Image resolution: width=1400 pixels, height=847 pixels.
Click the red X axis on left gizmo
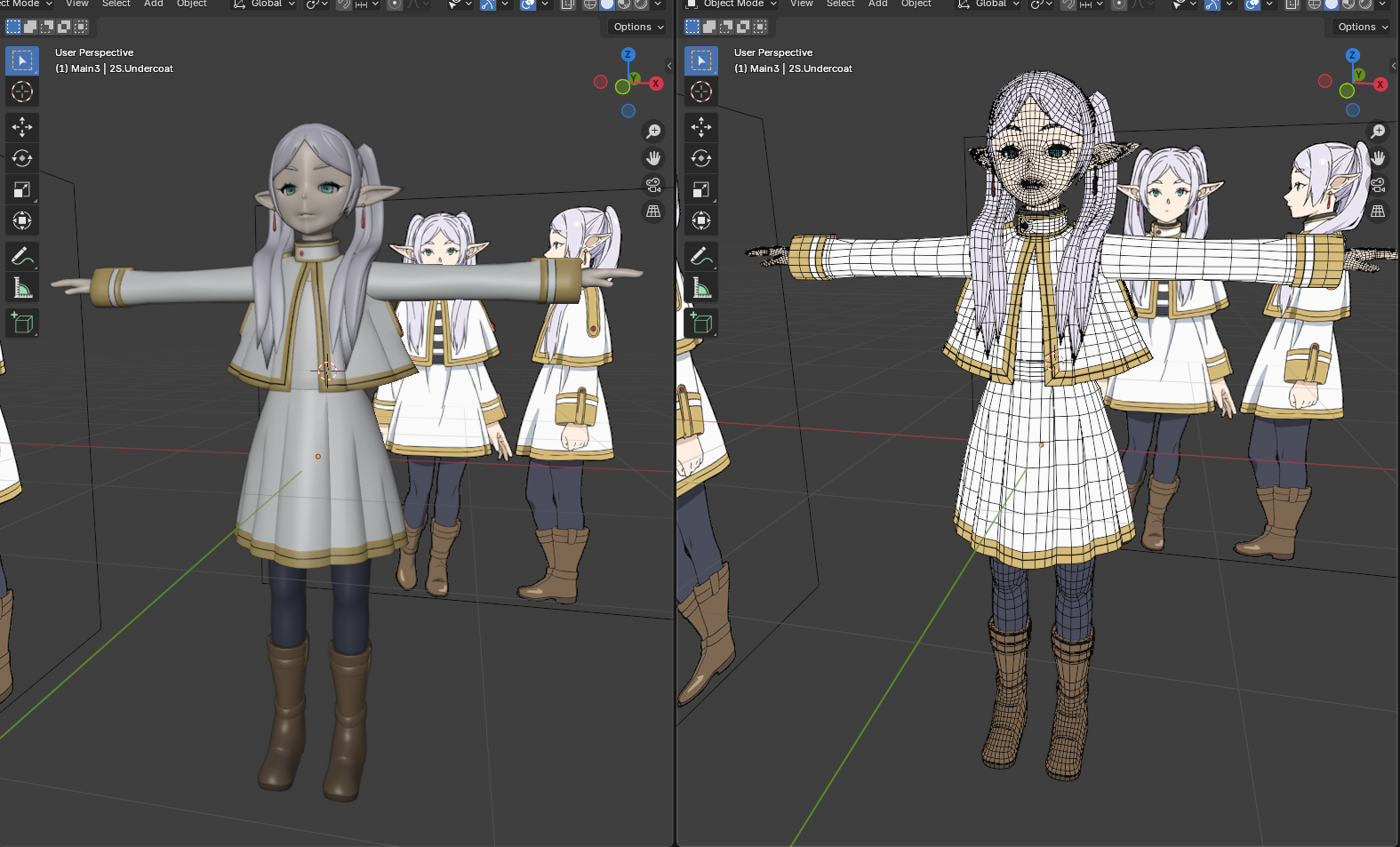[656, 84]
